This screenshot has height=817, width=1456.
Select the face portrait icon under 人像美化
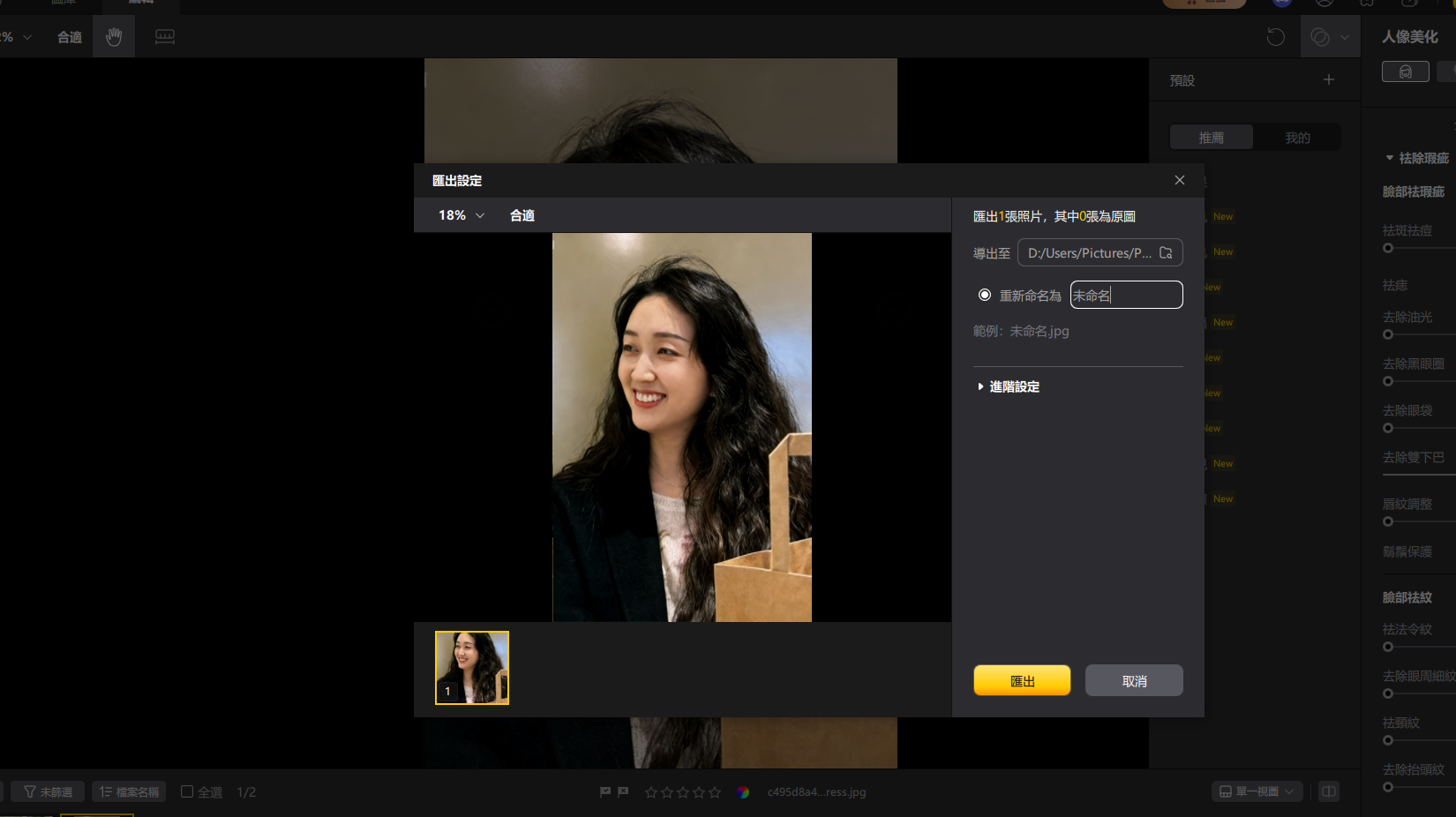coord(1405,72)
